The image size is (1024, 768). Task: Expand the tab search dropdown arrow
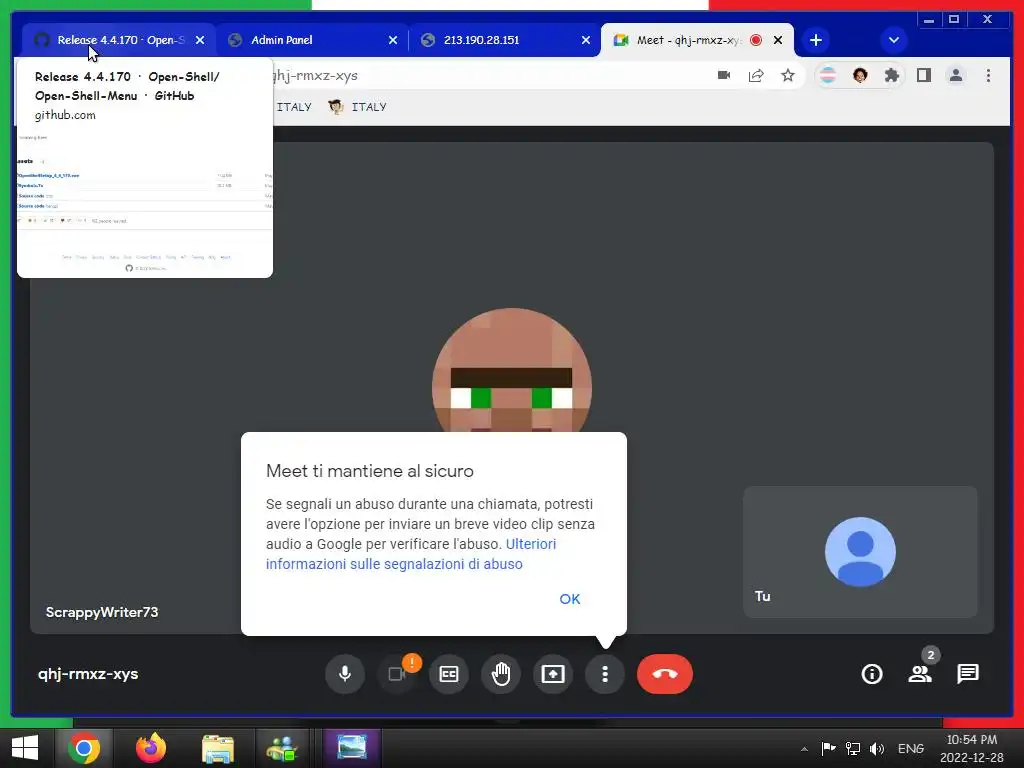[893, 40]
